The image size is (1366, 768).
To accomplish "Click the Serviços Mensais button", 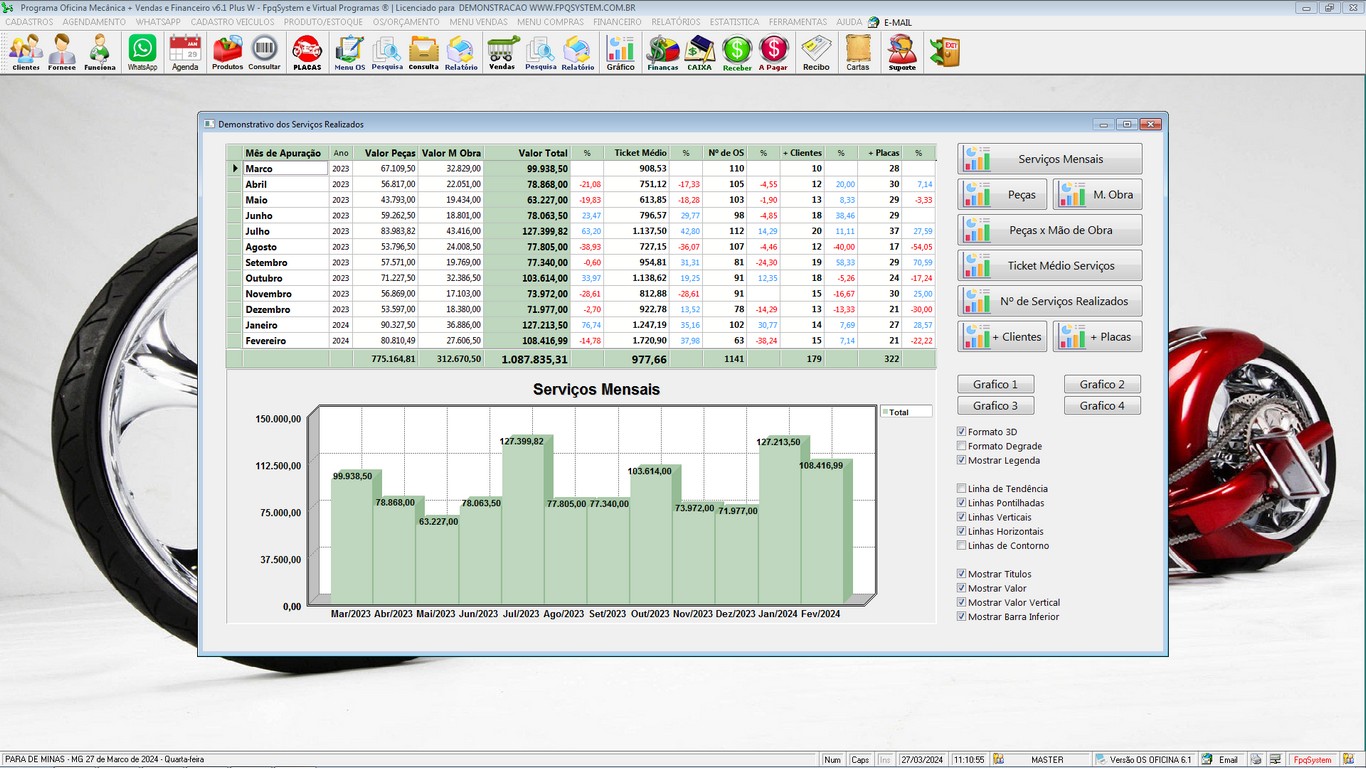I will (x=1050, y=159).
